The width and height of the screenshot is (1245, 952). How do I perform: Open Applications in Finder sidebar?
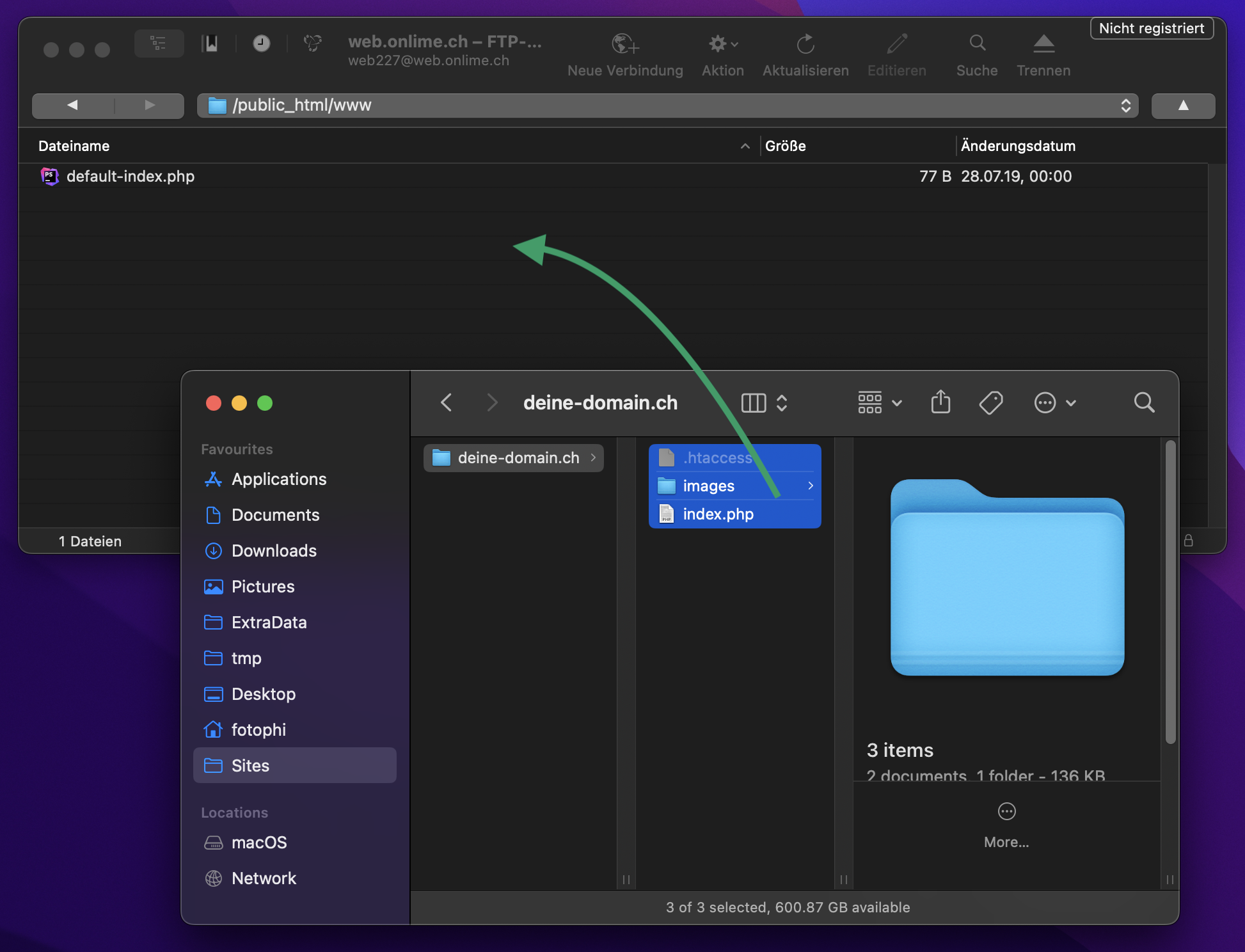tap(295, 479)
